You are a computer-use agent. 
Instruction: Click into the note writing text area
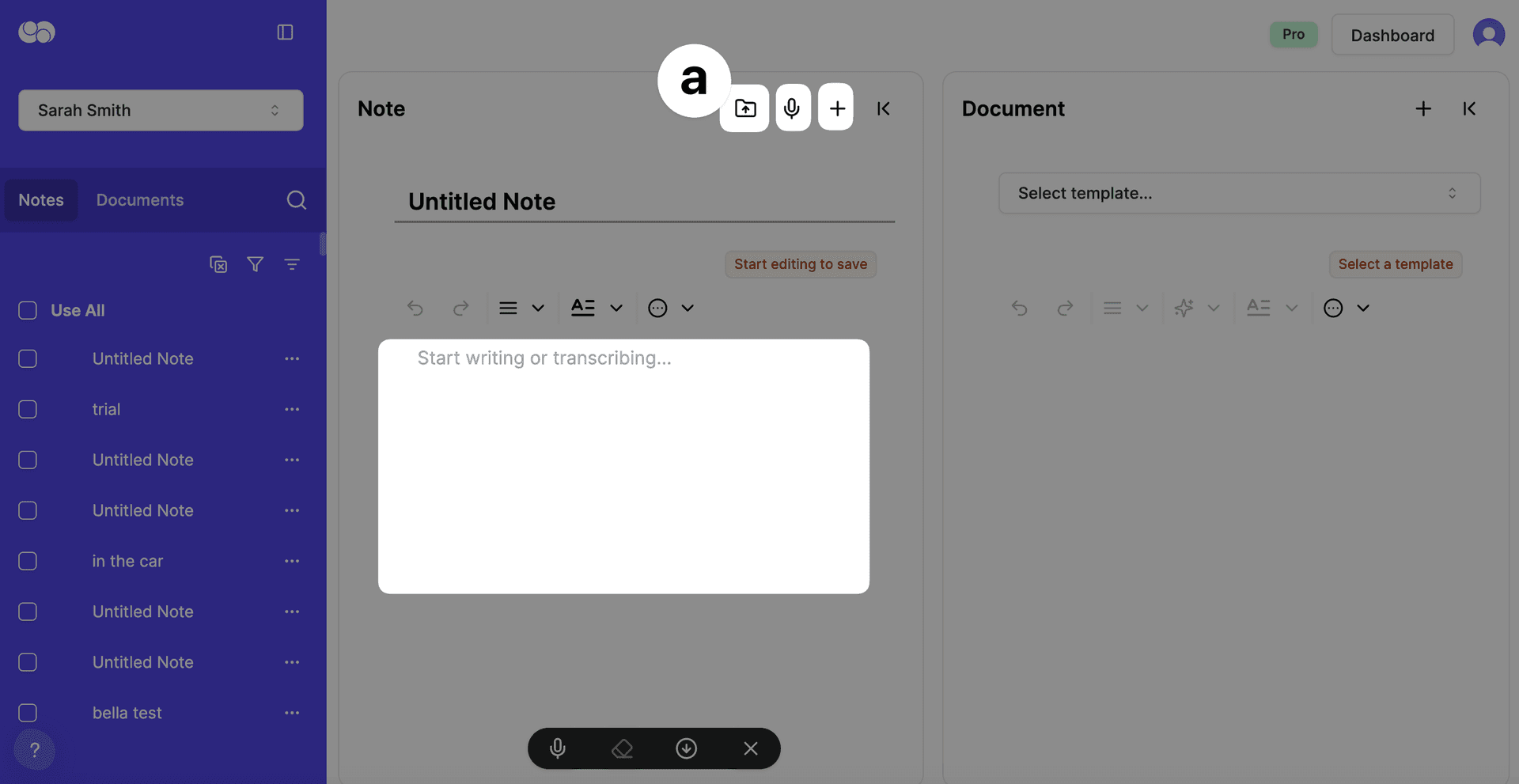623,467
